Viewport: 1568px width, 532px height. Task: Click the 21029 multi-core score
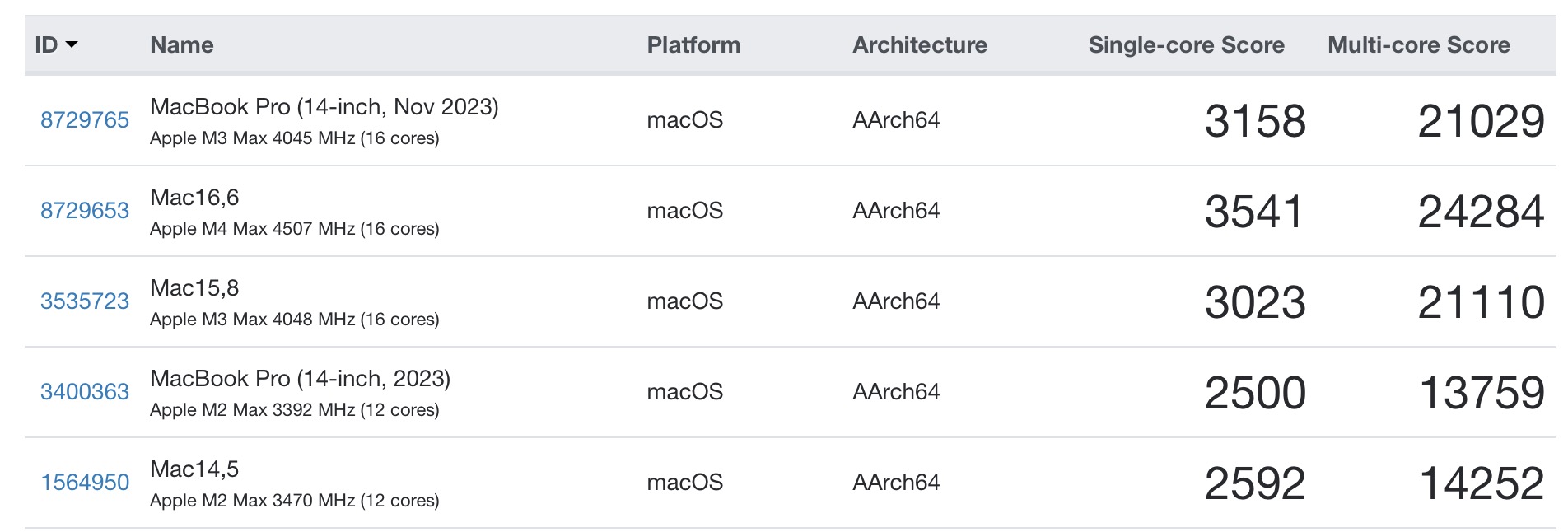pyautogui.click(x=1480, y=121)
